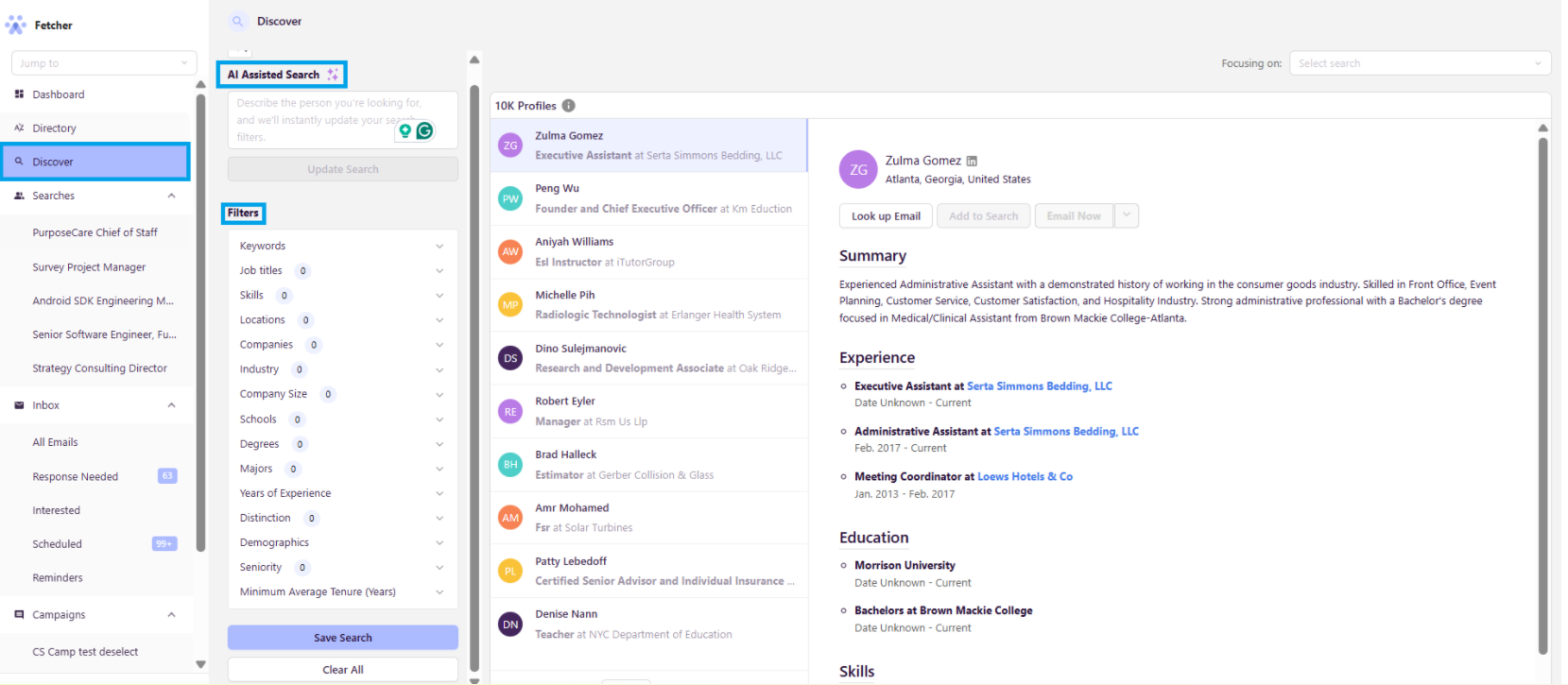Click the green Grammarly icon in description box
The width and height of the screenshot is (1568, 685).
point(424,130)
